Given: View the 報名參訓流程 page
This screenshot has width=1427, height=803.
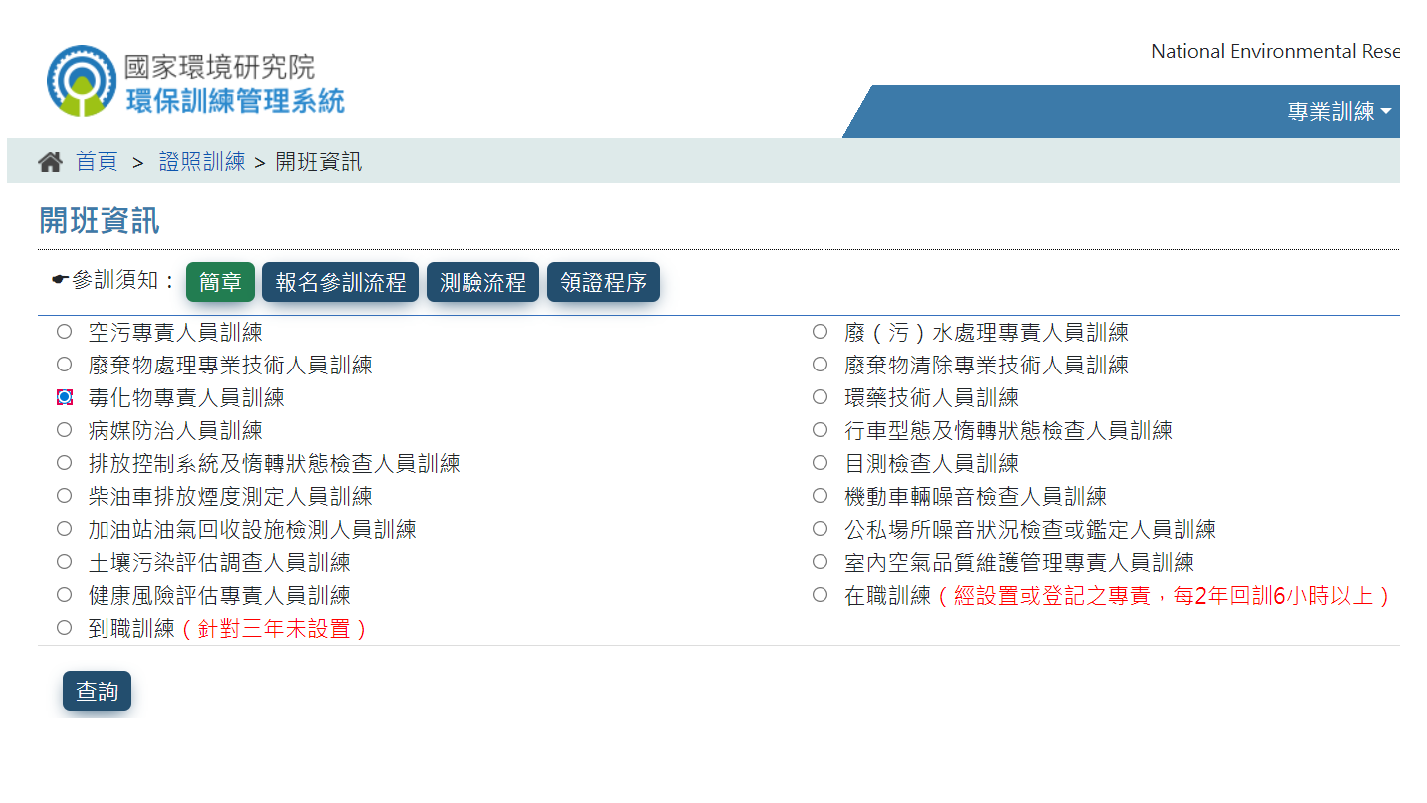Looking at the screenshot, I should click(x=340, y=282).
